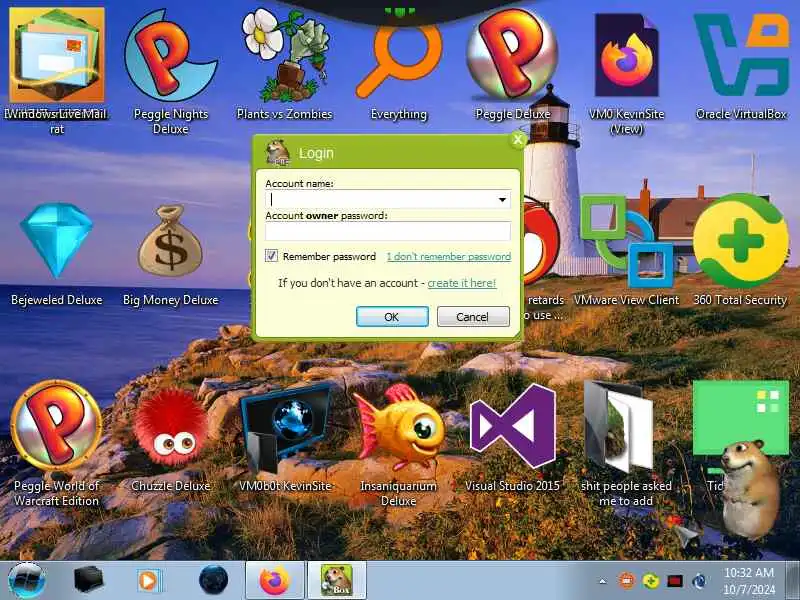The image size is (800, 600).
Task: Click the orange round tray icon
Action: (627, 581)
